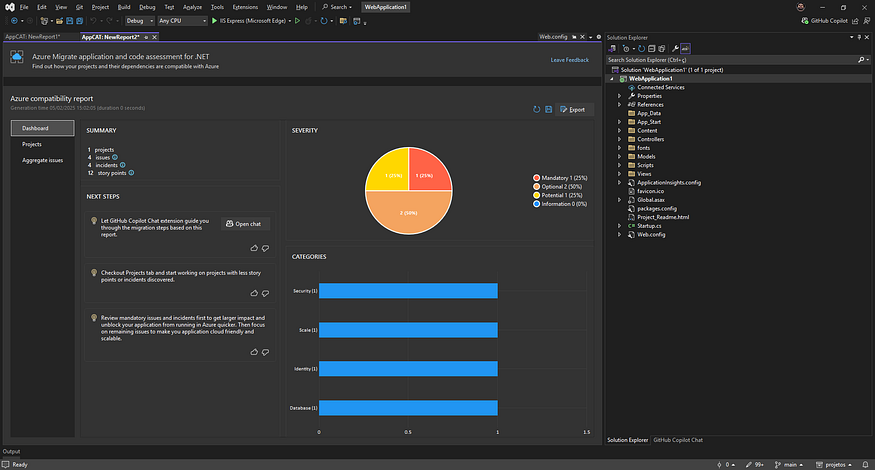Click the Leave Feedback link

click(x=569, y=60)
